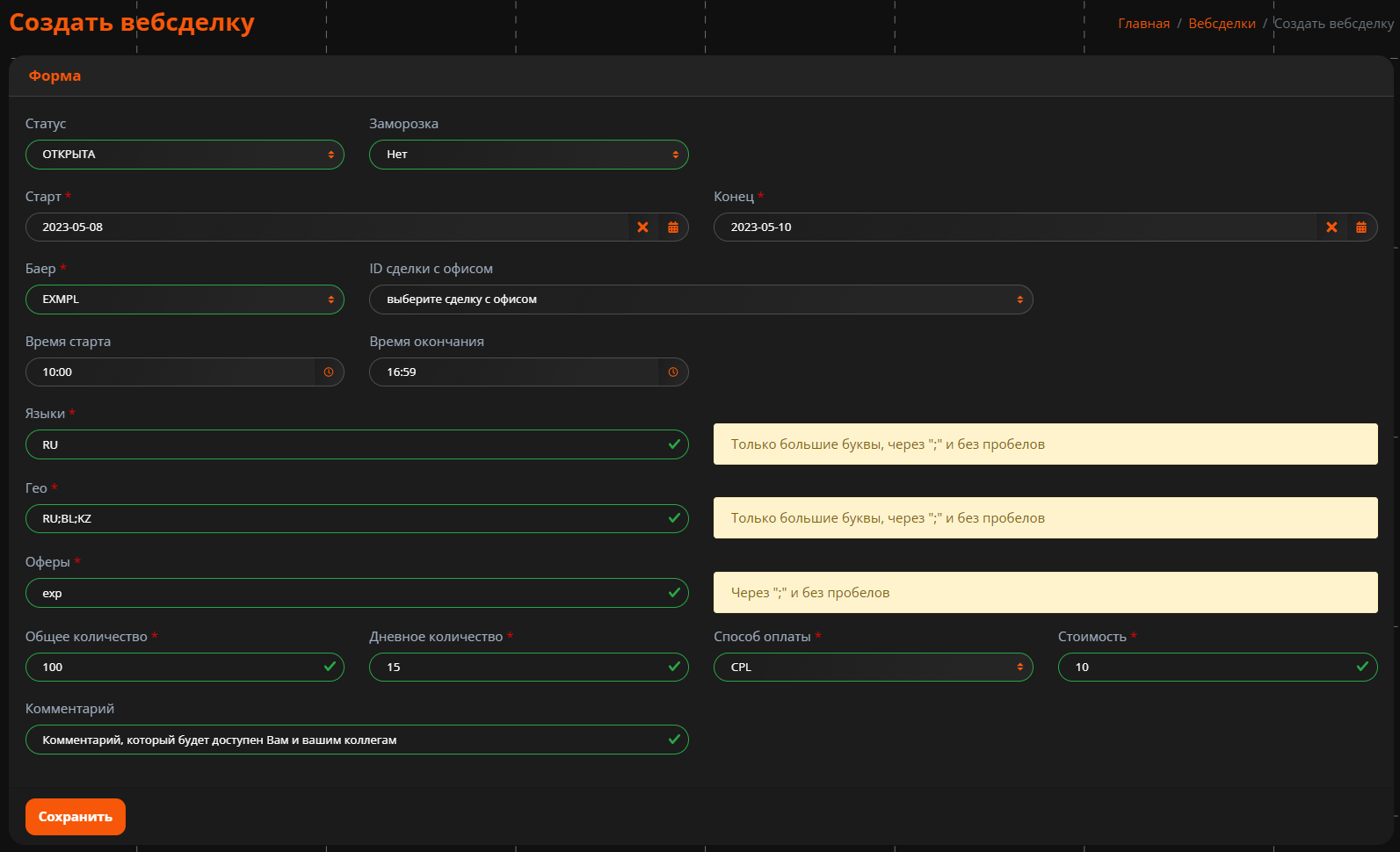The image size is (1400, 852).
Task: Open the Статус dropdown showing ОТКРЫТА
Action: pyautogui.click(x=185, y=155)
